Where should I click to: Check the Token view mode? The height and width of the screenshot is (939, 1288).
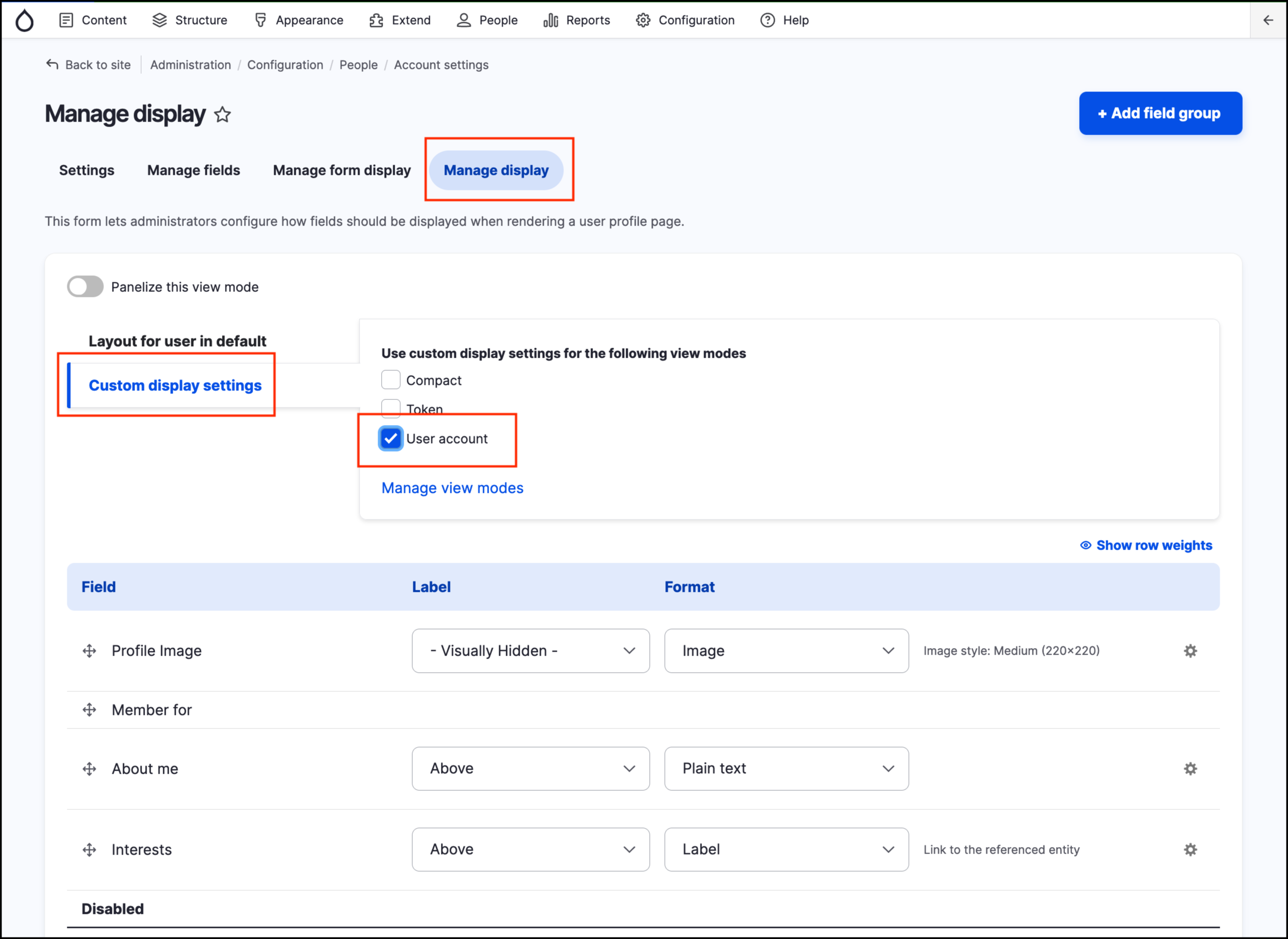[390, 407]
